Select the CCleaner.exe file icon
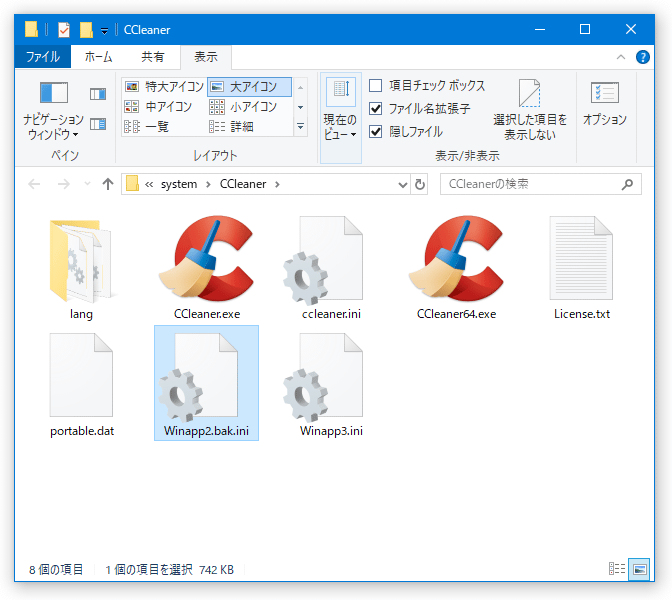Image resolution: width=672 pixels, height=600 pixels. (x=207, y=258)
